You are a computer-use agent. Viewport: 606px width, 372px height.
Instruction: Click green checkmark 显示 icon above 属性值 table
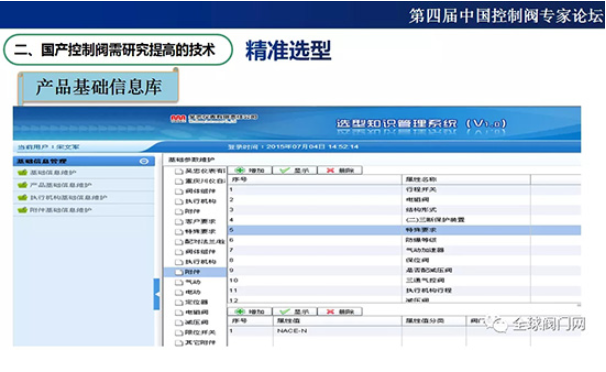coord(284,311)
